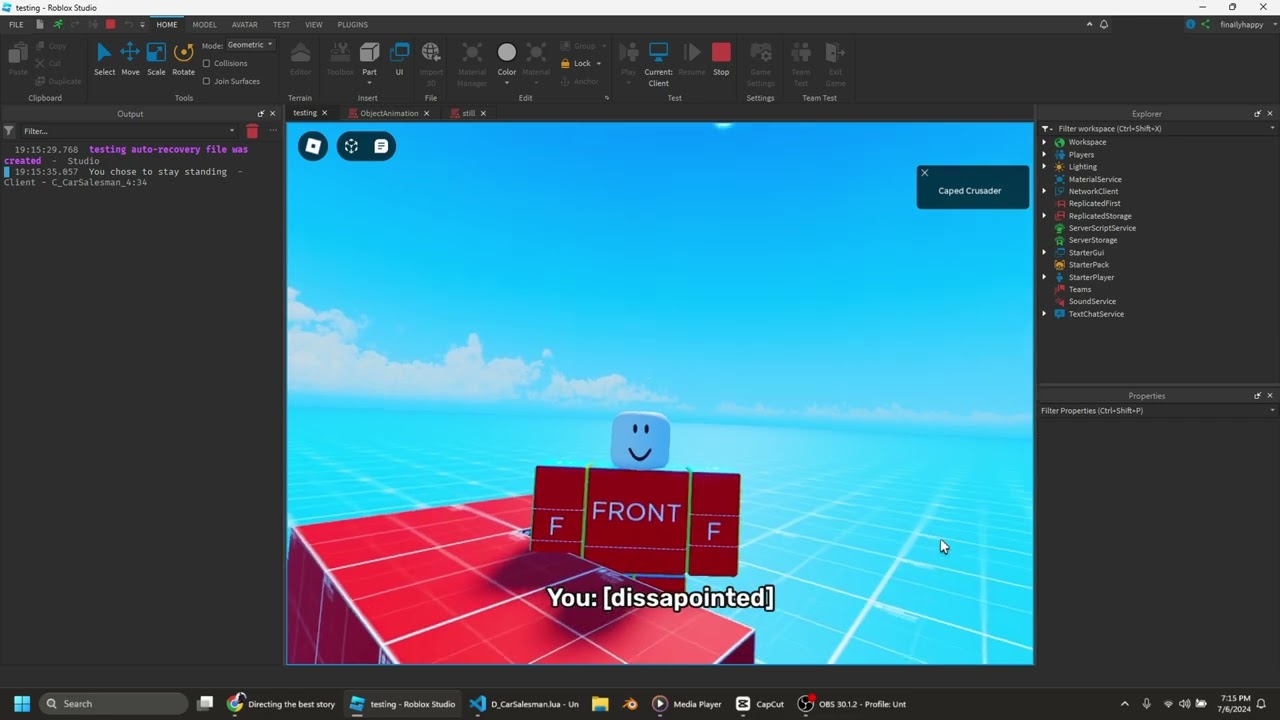Choose the Select tool in the ribbon
Image resolution: width=1280 pixels, height=720 pixels.
tap(104, 59)
